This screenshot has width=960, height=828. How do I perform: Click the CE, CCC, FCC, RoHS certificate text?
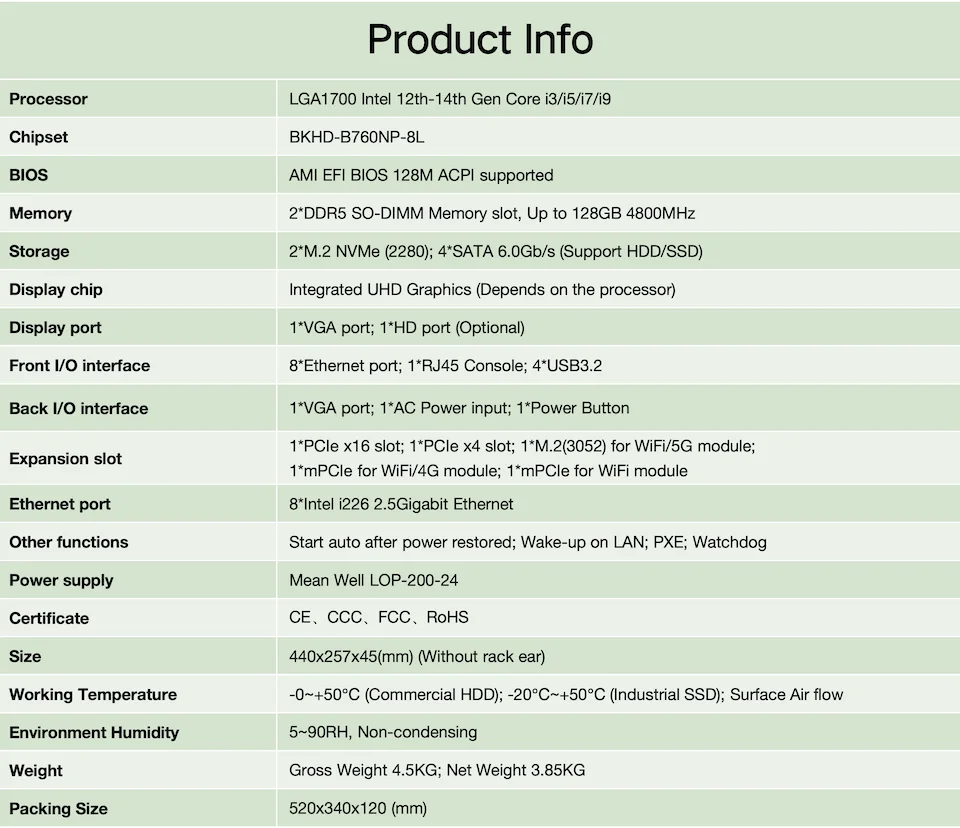(378, 618)
